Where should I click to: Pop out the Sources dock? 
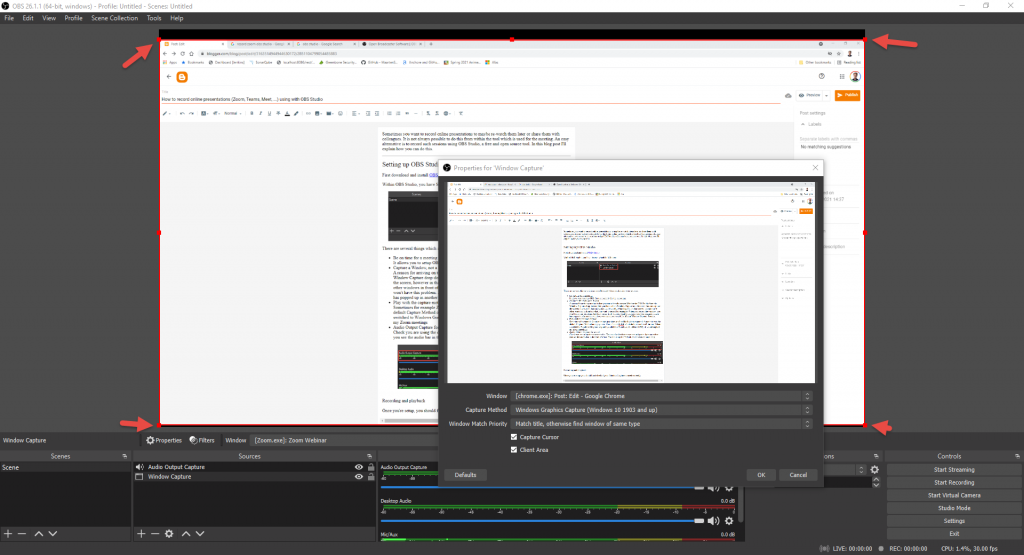coord(370,456)
